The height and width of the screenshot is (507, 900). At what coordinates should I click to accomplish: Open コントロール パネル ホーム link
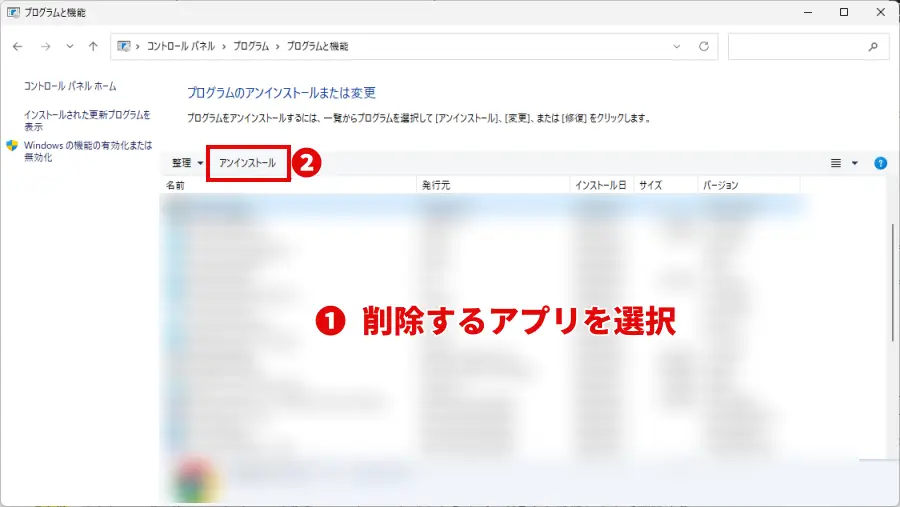(70, 86)
